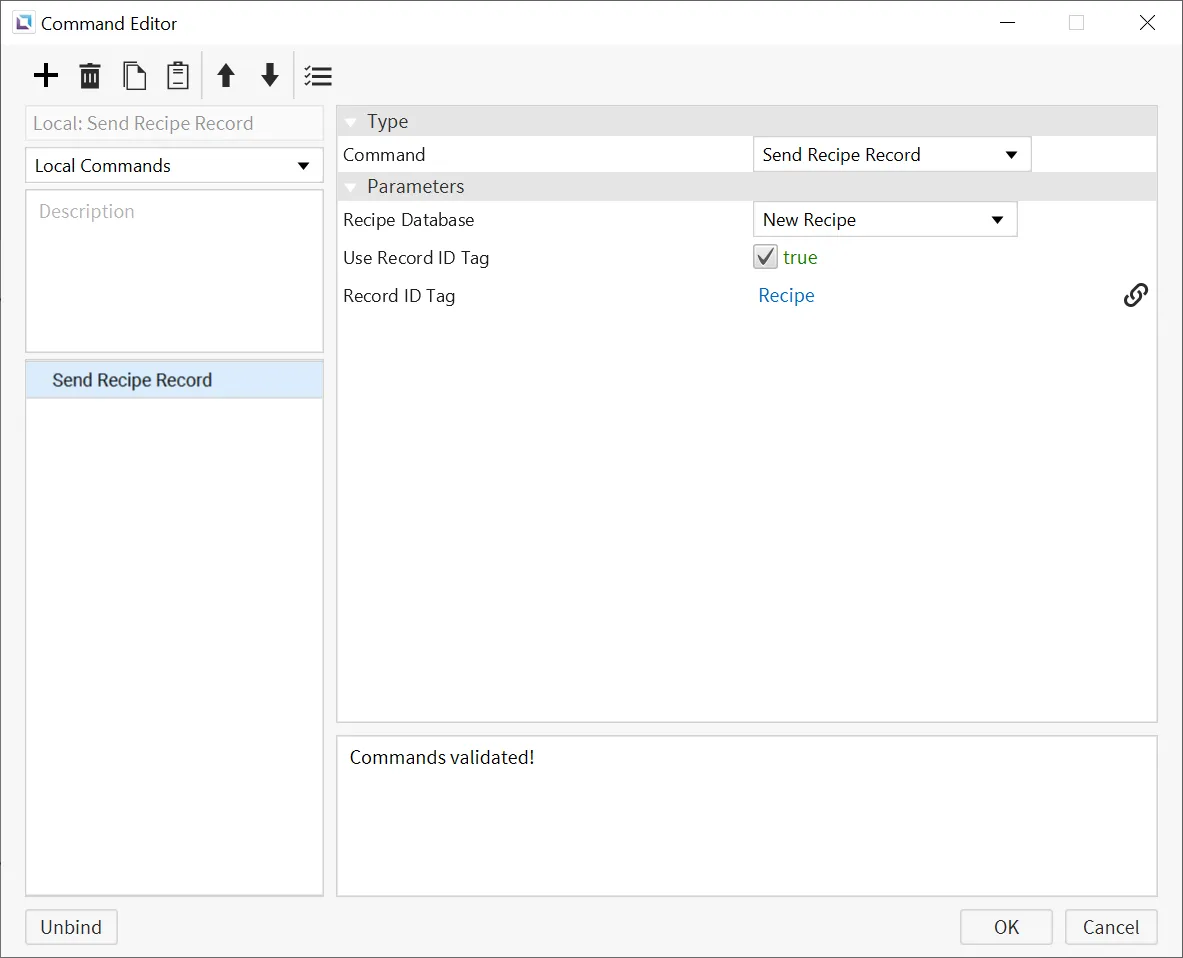
Task: Open the Local Commands dropdown
Action: click(x=174, y=166)
